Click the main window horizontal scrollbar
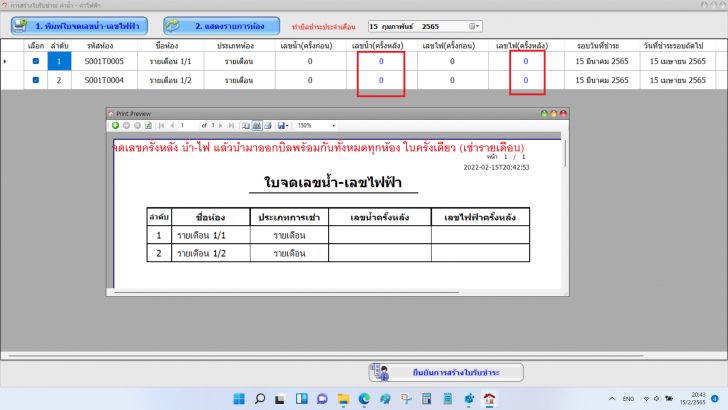728x410 pixels. click(326, 356)
